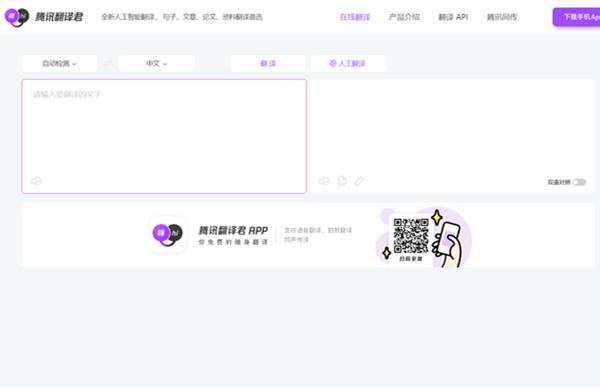Go to the 翻译 API page
Viewport: 600px width, 388px height.
pyautogui.click(x=453, y=17)
